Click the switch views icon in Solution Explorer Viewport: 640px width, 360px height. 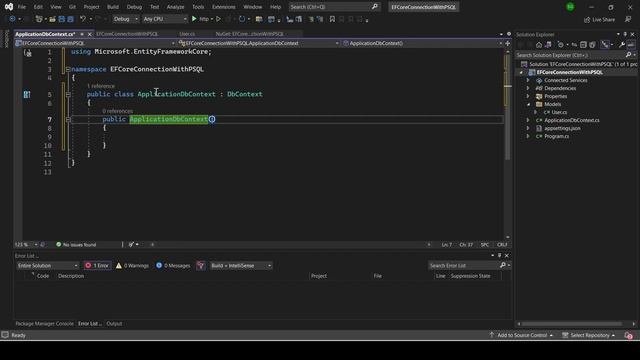(548, 45)
